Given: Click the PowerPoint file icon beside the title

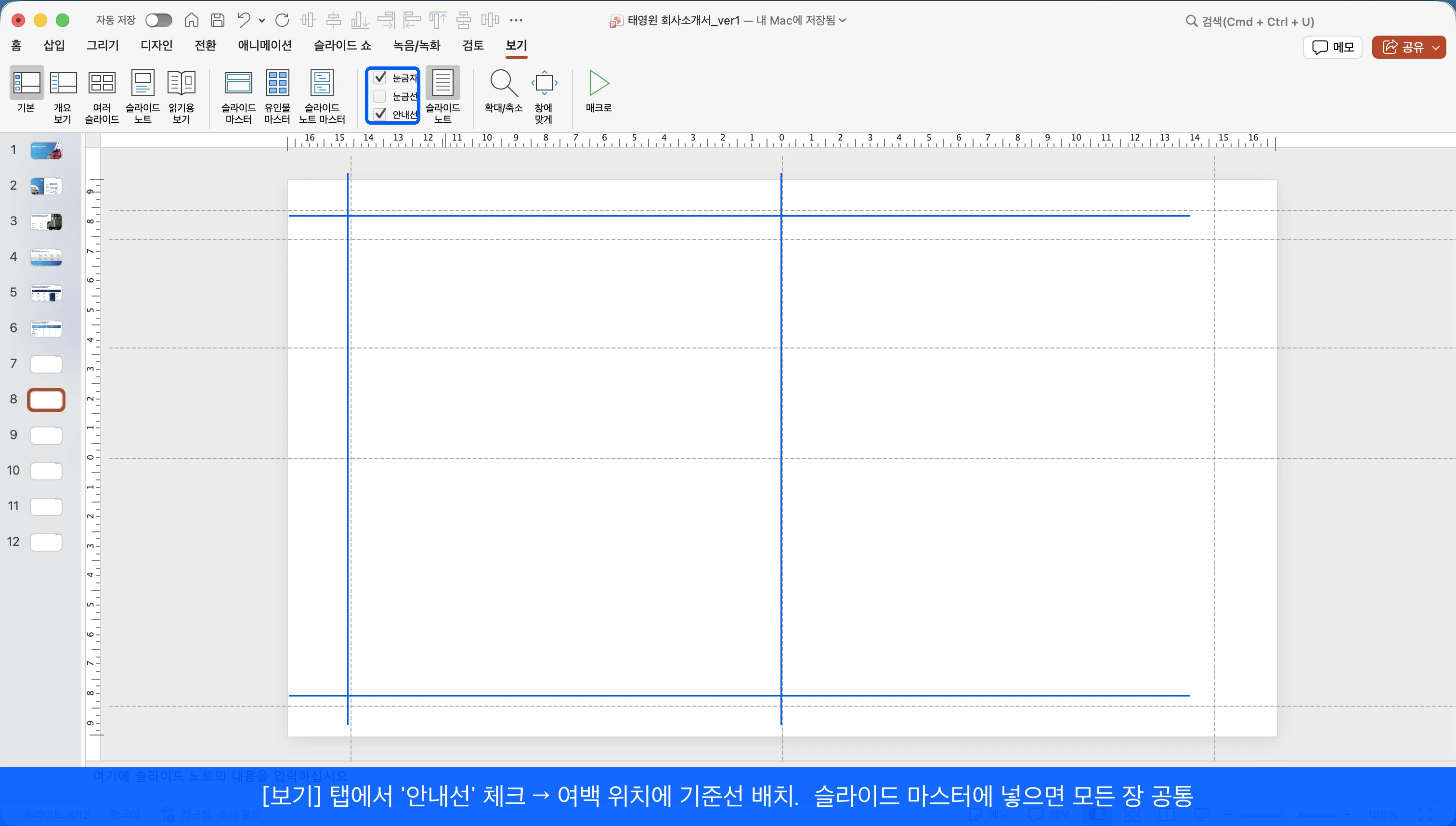Looking at the screenshot, I should click(616, 21).
